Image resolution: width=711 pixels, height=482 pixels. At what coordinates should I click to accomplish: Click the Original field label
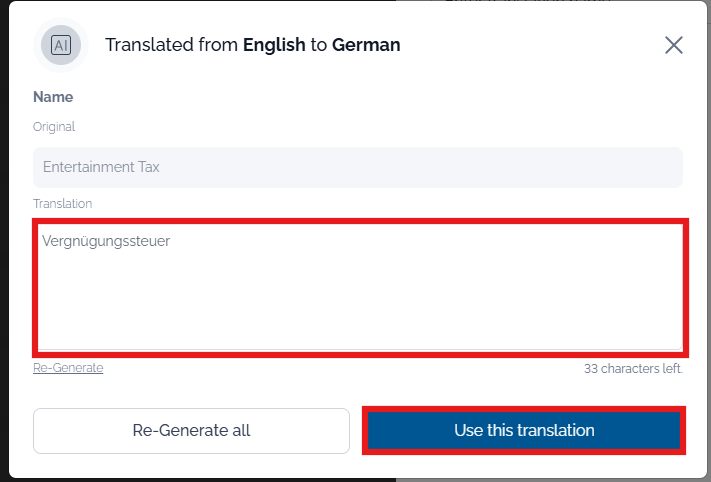(x=54, y=127)
